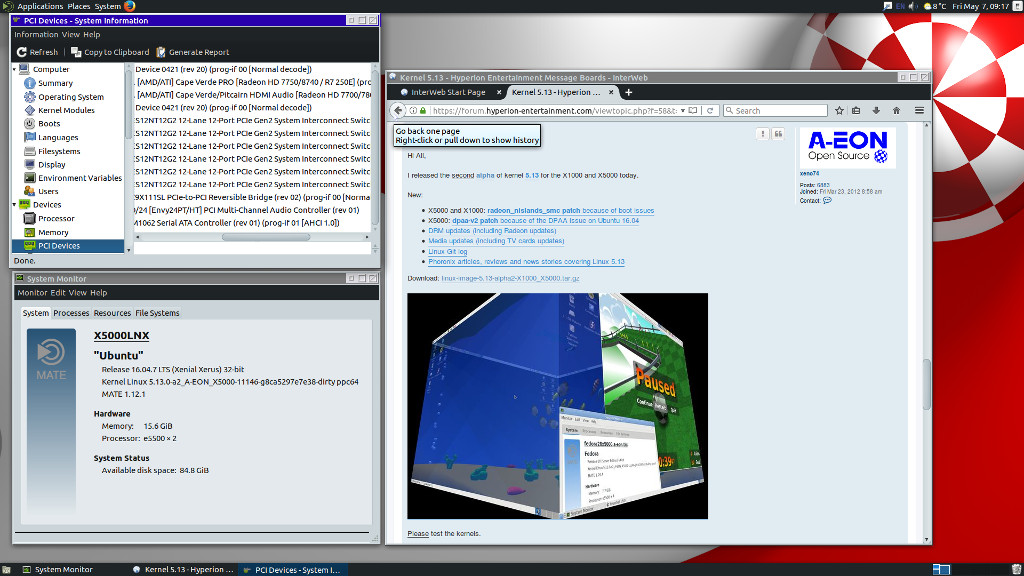Follow the Media updates link

[x=496, y=241]
